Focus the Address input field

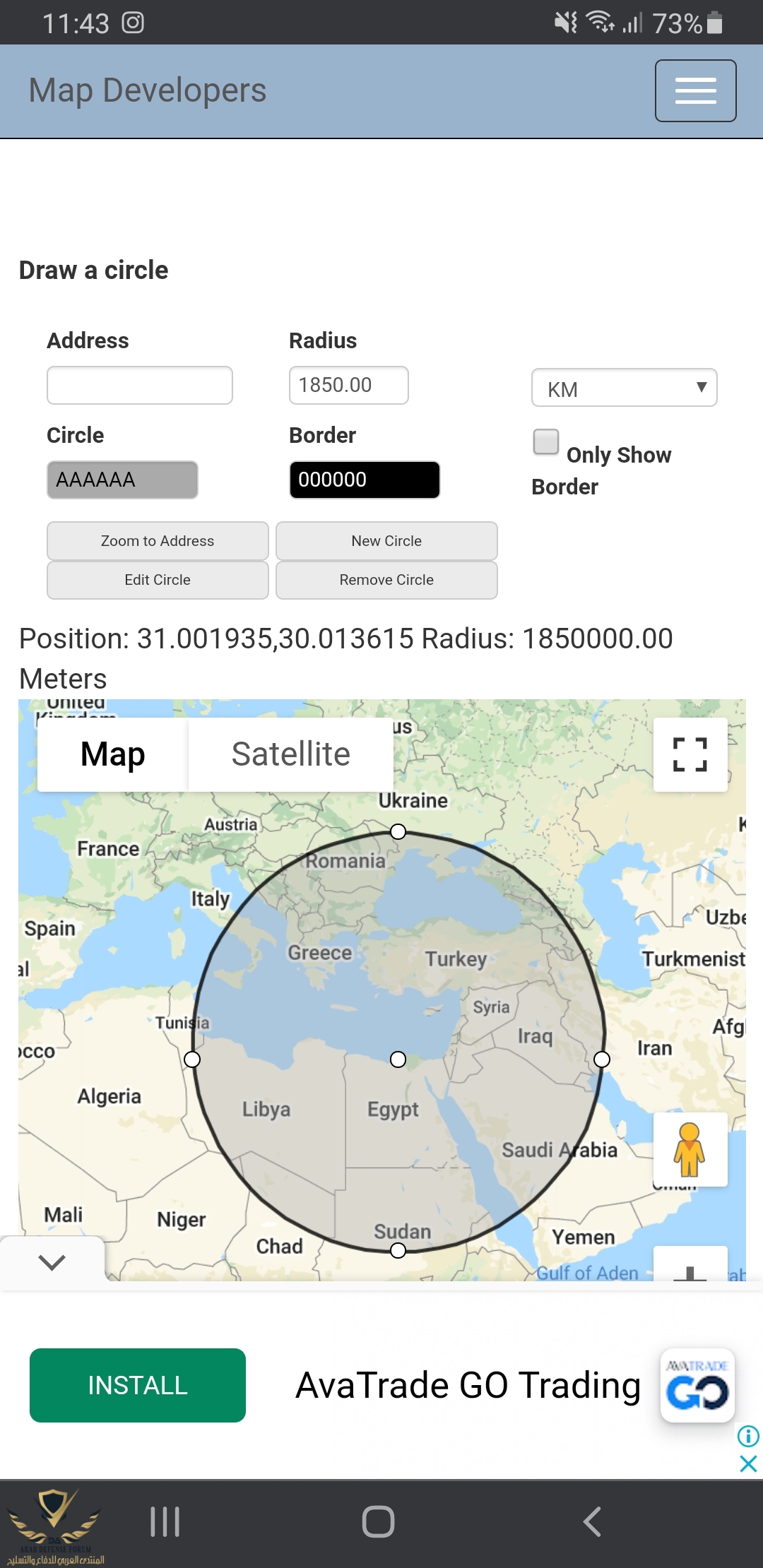click(140, 385)
